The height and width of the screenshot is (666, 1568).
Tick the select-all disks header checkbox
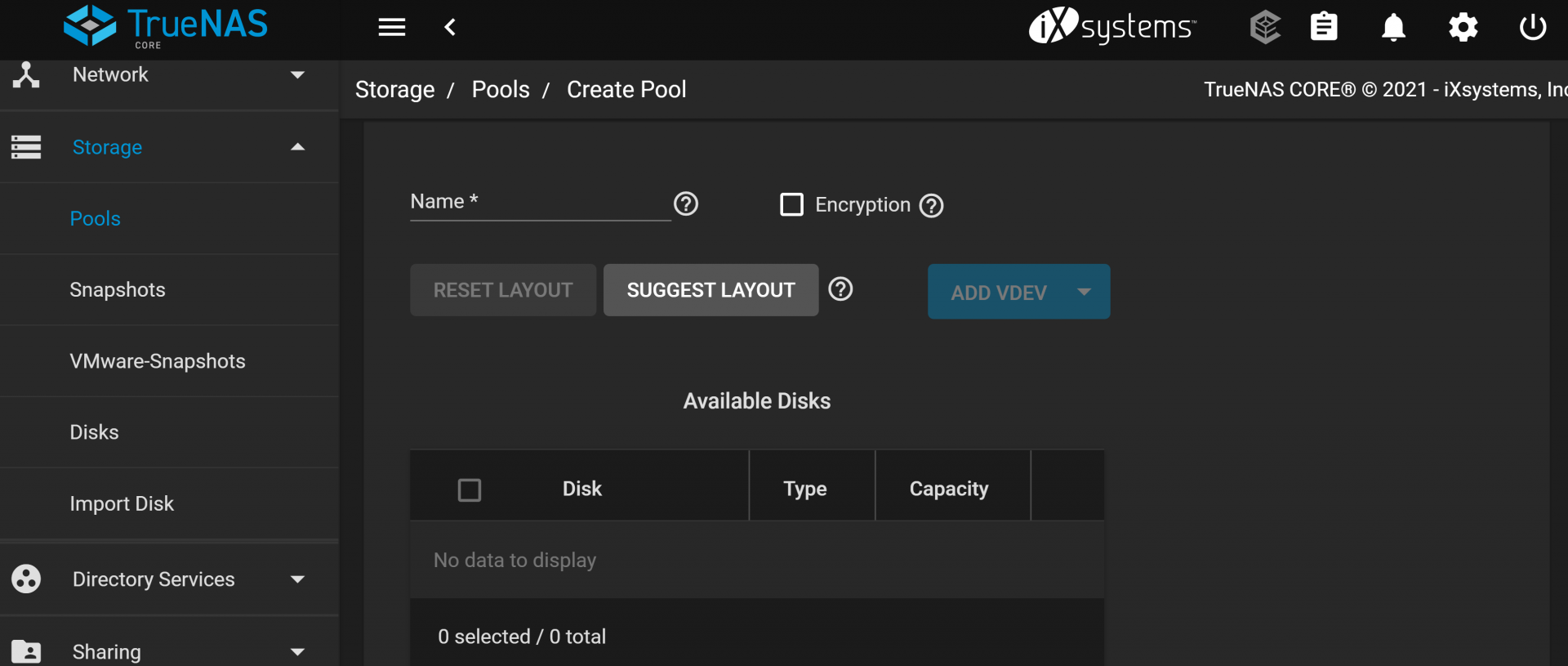pos(470,489)
